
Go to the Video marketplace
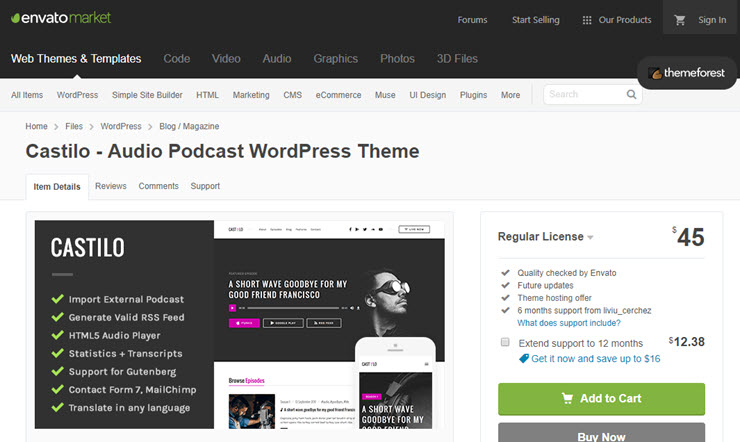226,58
